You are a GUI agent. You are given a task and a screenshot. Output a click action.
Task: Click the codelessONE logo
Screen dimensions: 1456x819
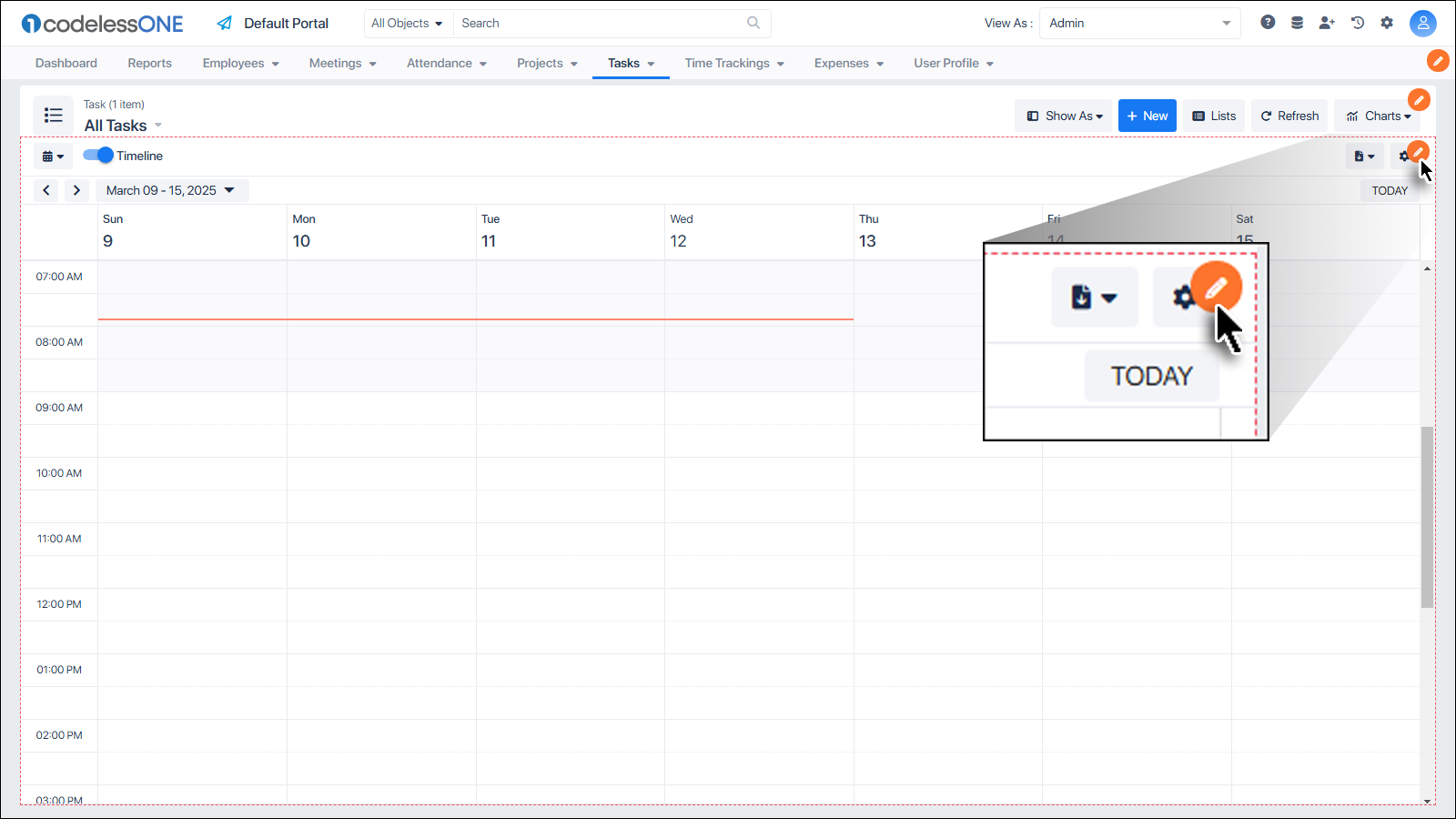103,24
